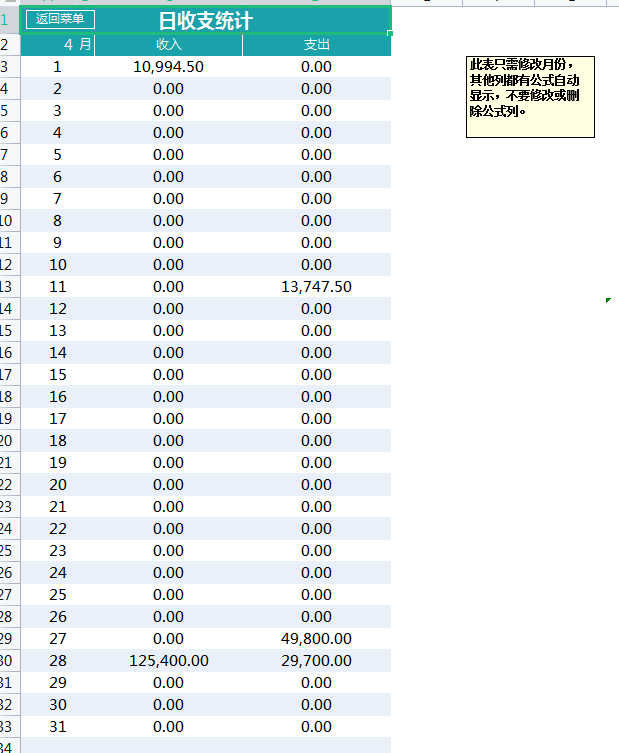619x753 pixels.
Task: Select expense value 13,747.50
Action: tap(316, 287)
